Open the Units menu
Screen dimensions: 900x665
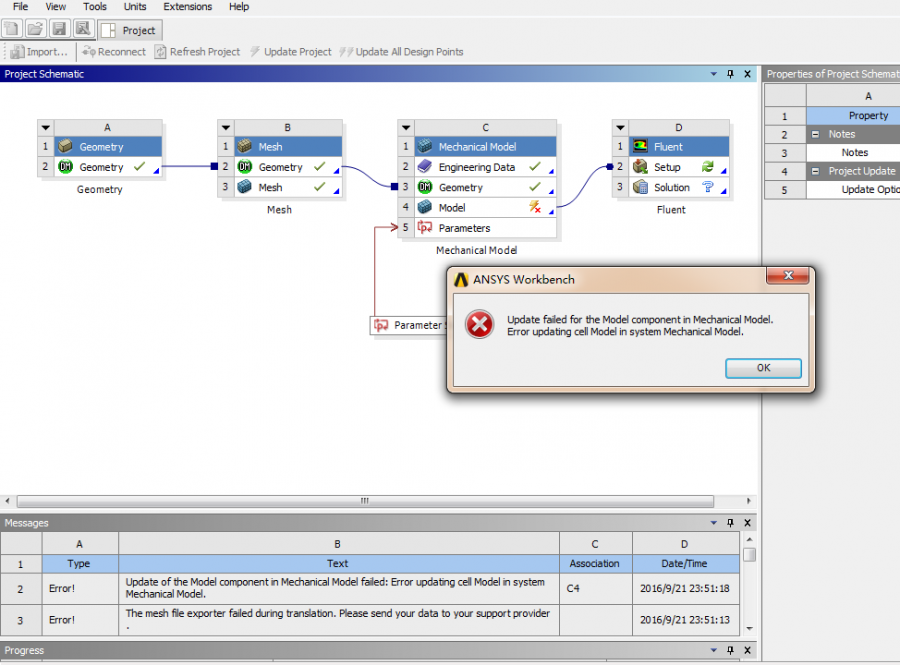point(135,7)
